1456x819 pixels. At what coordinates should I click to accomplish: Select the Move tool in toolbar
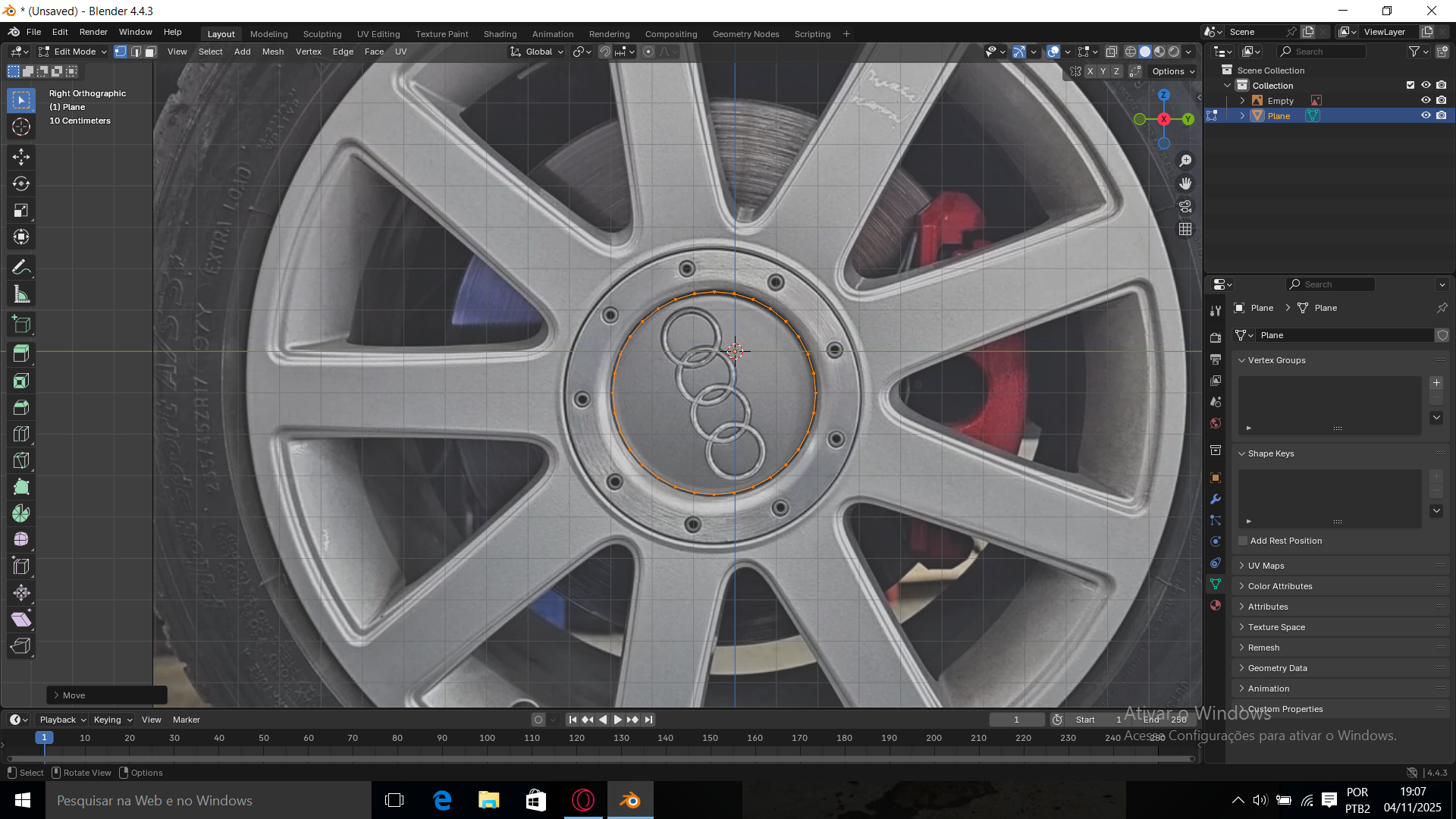tap(21, 157)
